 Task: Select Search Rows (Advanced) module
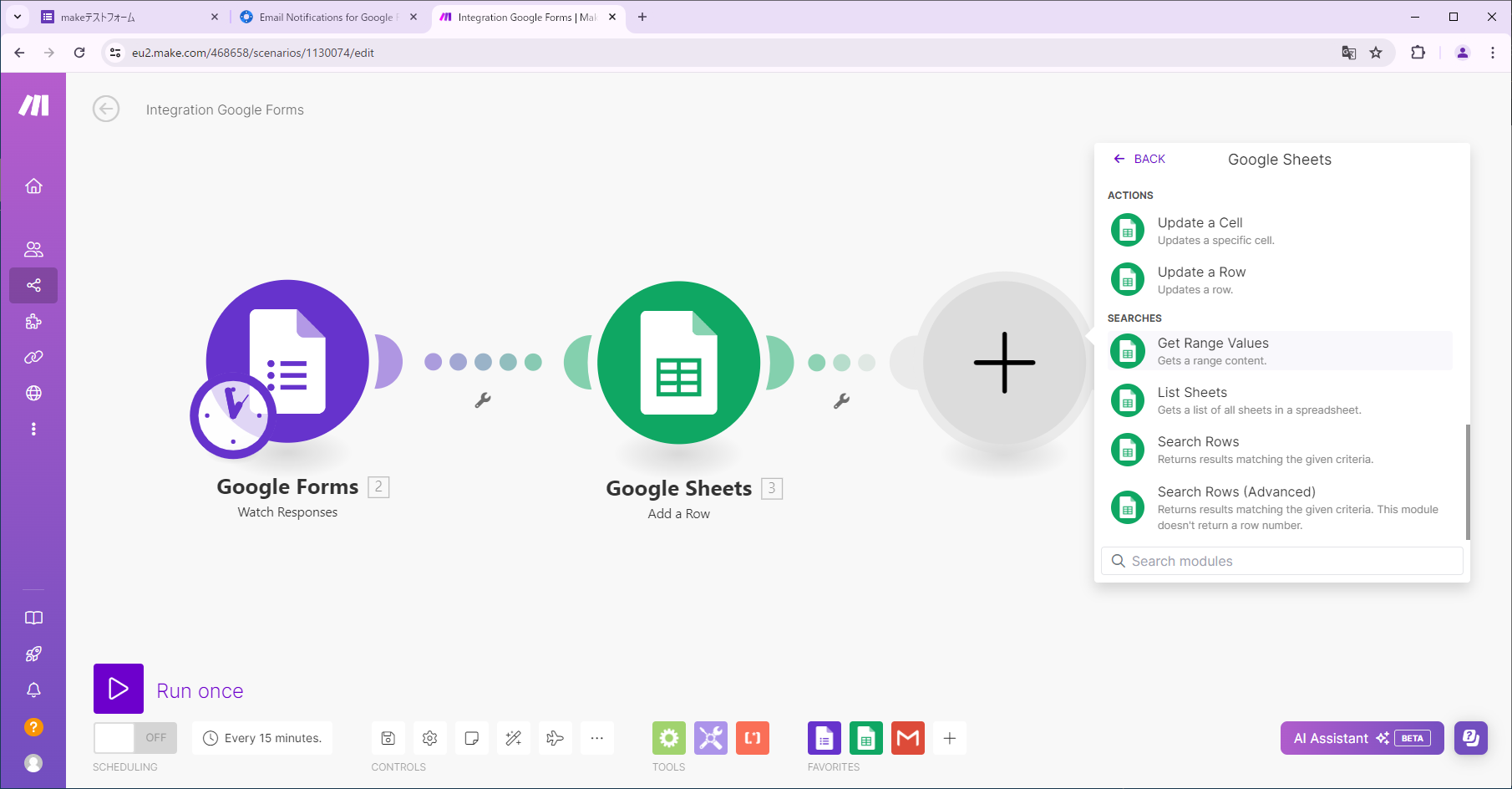tap(1280, 507)
